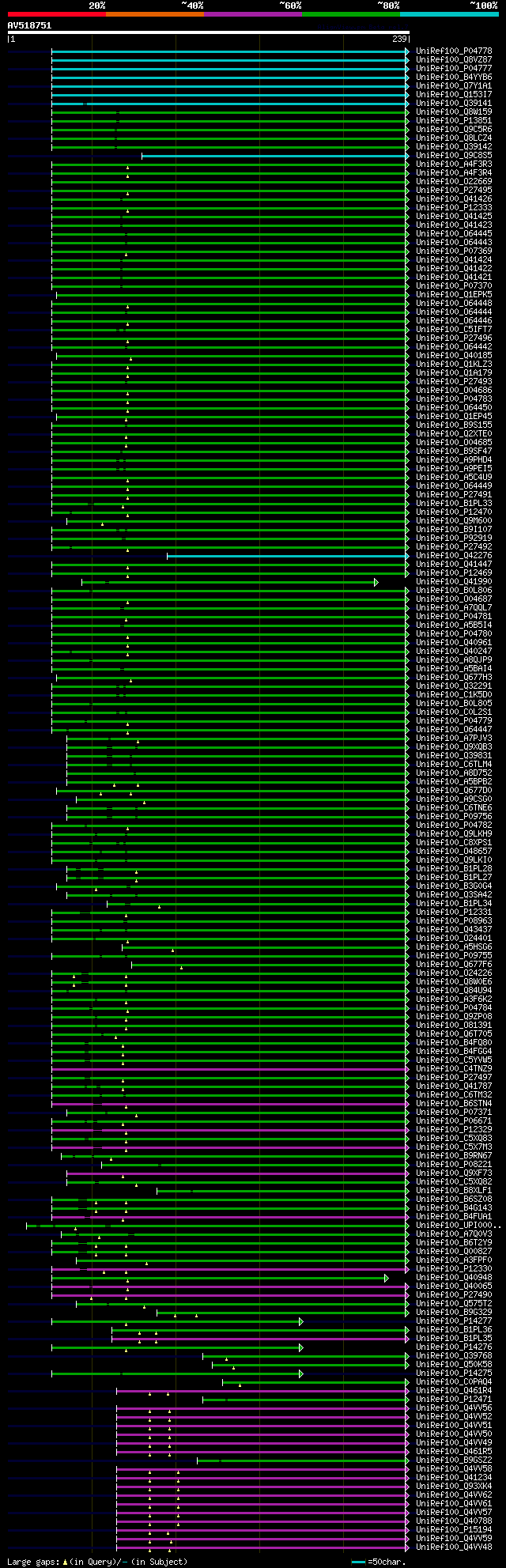Select the UniRef100_C0PAQ4 label
Image resolution: width=506 pixels, height=1568 pixels.
click(454, 1382)
